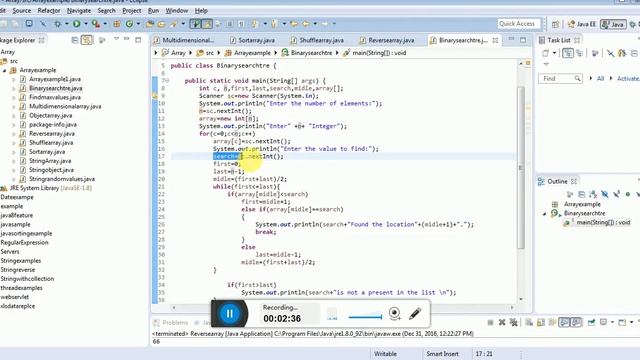Click the Open Perspective icon
This screenshot has height=360, width=640.
click(x=555, y=24)
